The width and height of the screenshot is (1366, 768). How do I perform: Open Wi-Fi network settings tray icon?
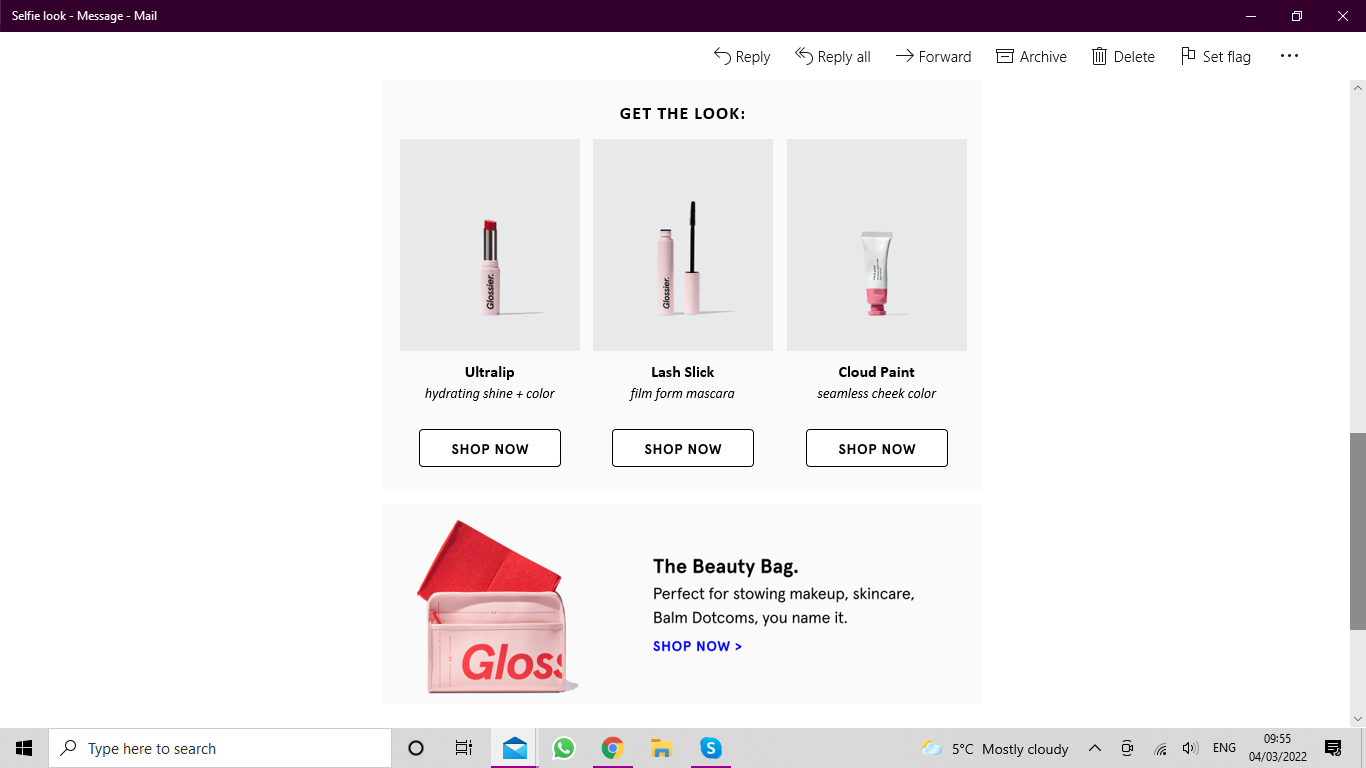1160,748
